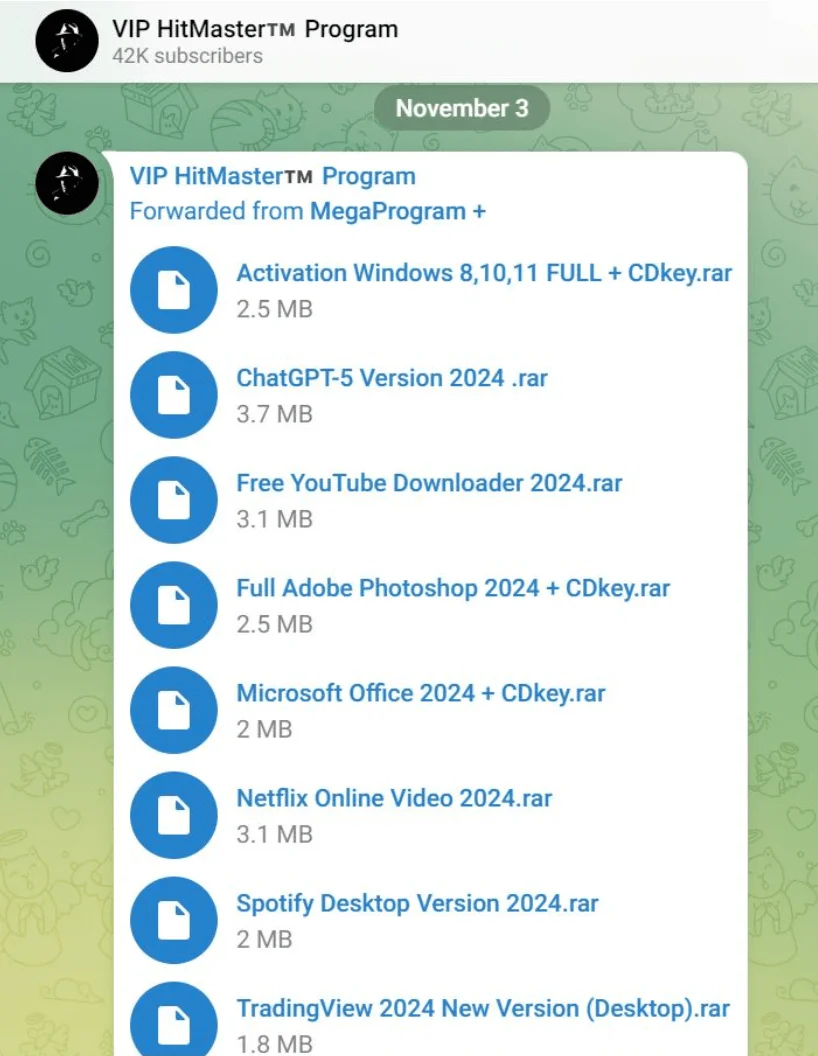The height and width of the screenshot is (1056, 818).
Task: Download the Activation Windows 8,10,11 file icon
Action: [x=174, y=290]
